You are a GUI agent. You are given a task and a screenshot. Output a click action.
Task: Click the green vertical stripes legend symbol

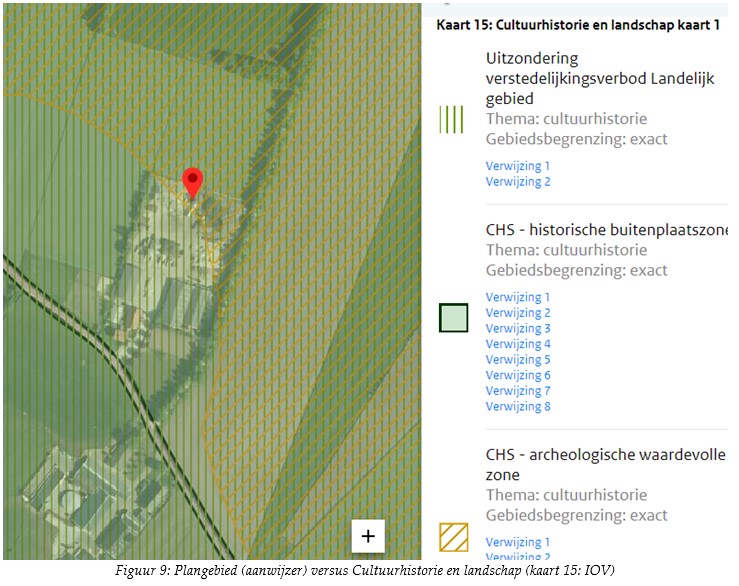(x=452, y=119)
